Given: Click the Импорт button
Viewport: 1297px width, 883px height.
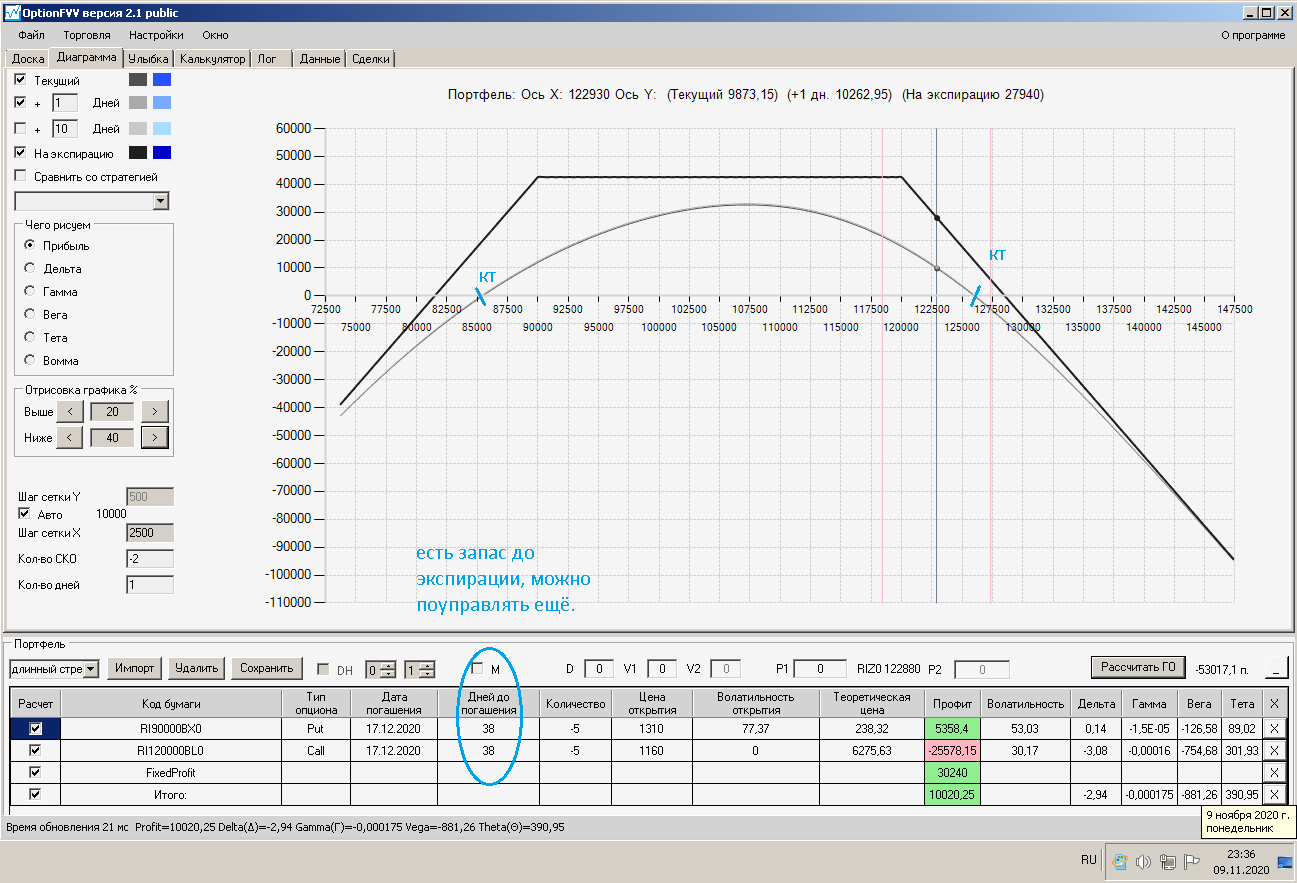Looking at the screenshot, I should tap(134, 668).
